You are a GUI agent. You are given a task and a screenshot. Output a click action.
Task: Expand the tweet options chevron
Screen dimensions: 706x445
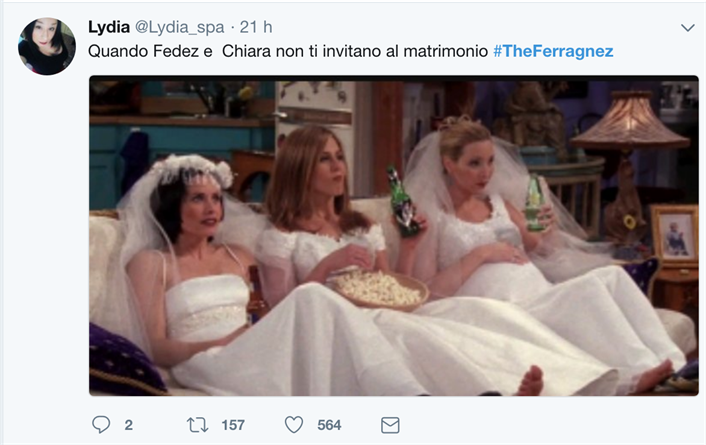coord(688,28)
